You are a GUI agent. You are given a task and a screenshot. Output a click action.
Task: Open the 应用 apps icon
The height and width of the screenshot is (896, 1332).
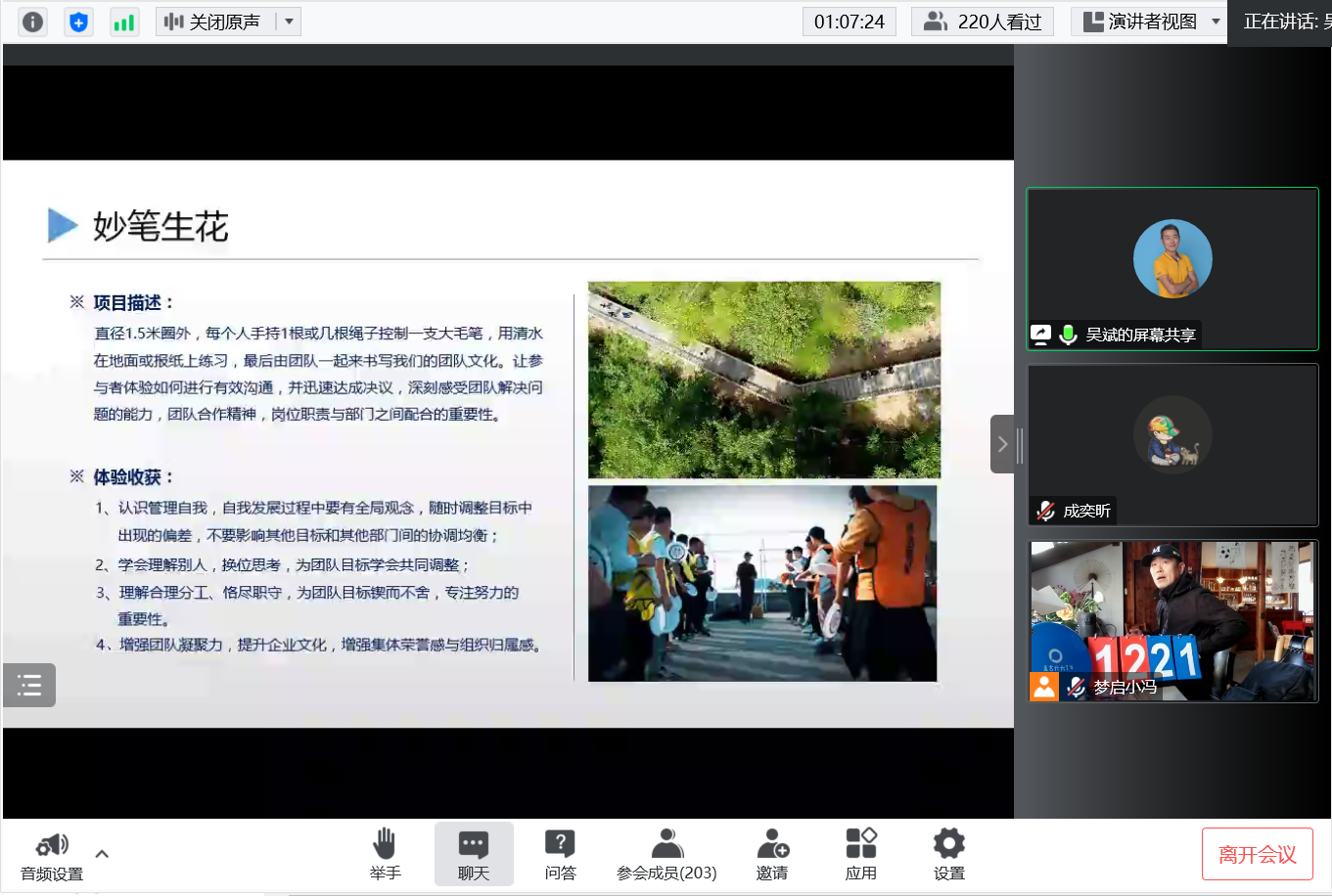click(x=860, y=853)
